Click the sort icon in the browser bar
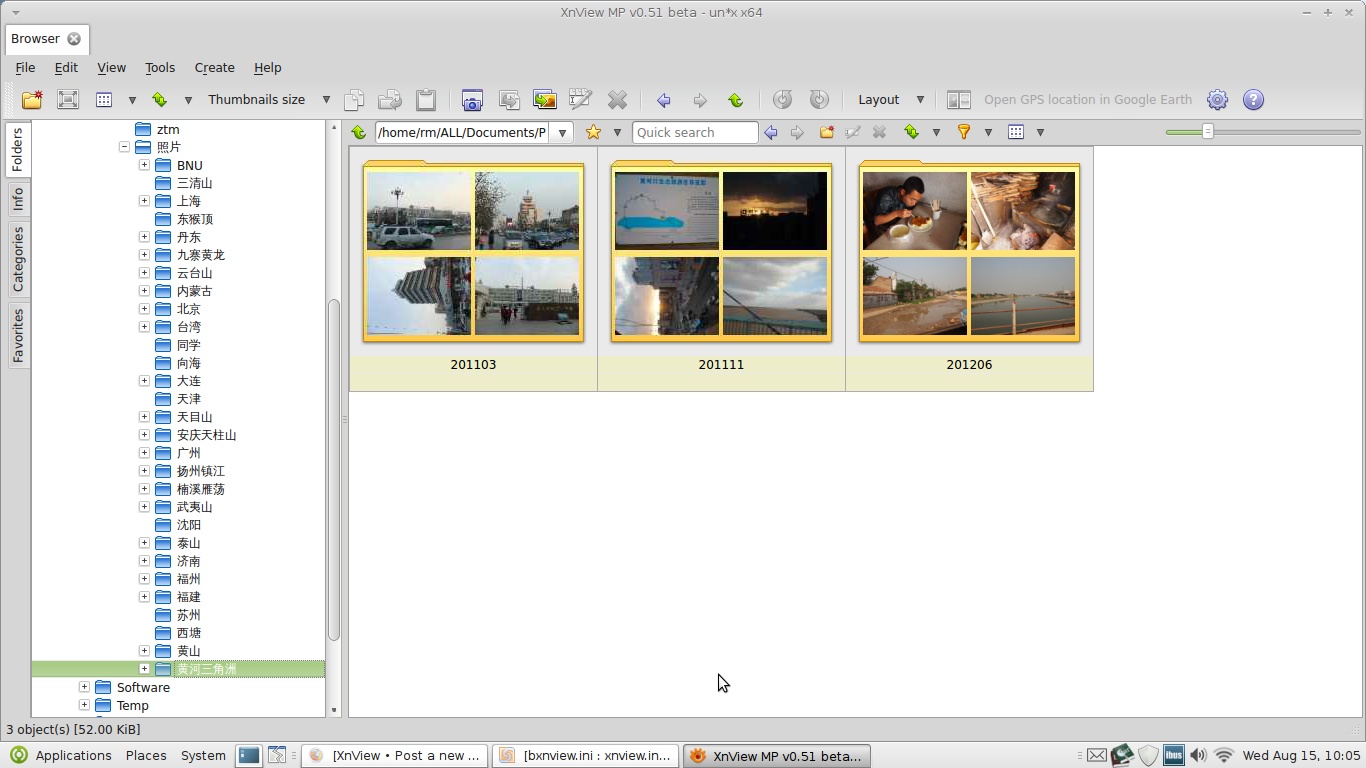This screenshot has width=1366, height=768. tap(911, 132)
